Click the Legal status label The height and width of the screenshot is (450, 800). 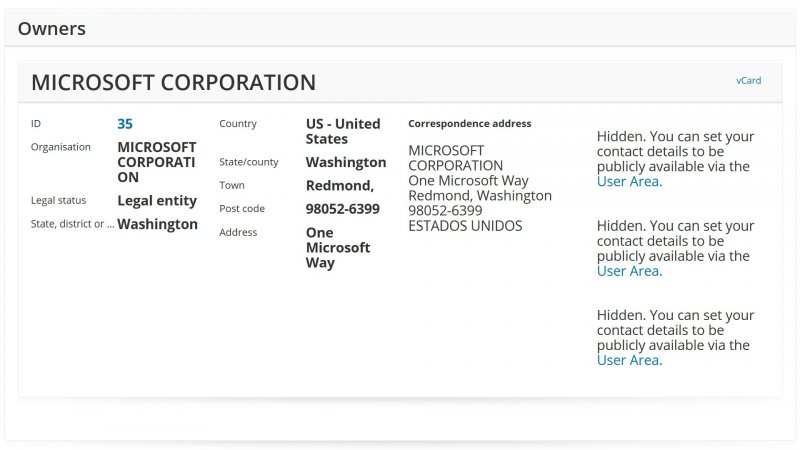pos(58,201)
